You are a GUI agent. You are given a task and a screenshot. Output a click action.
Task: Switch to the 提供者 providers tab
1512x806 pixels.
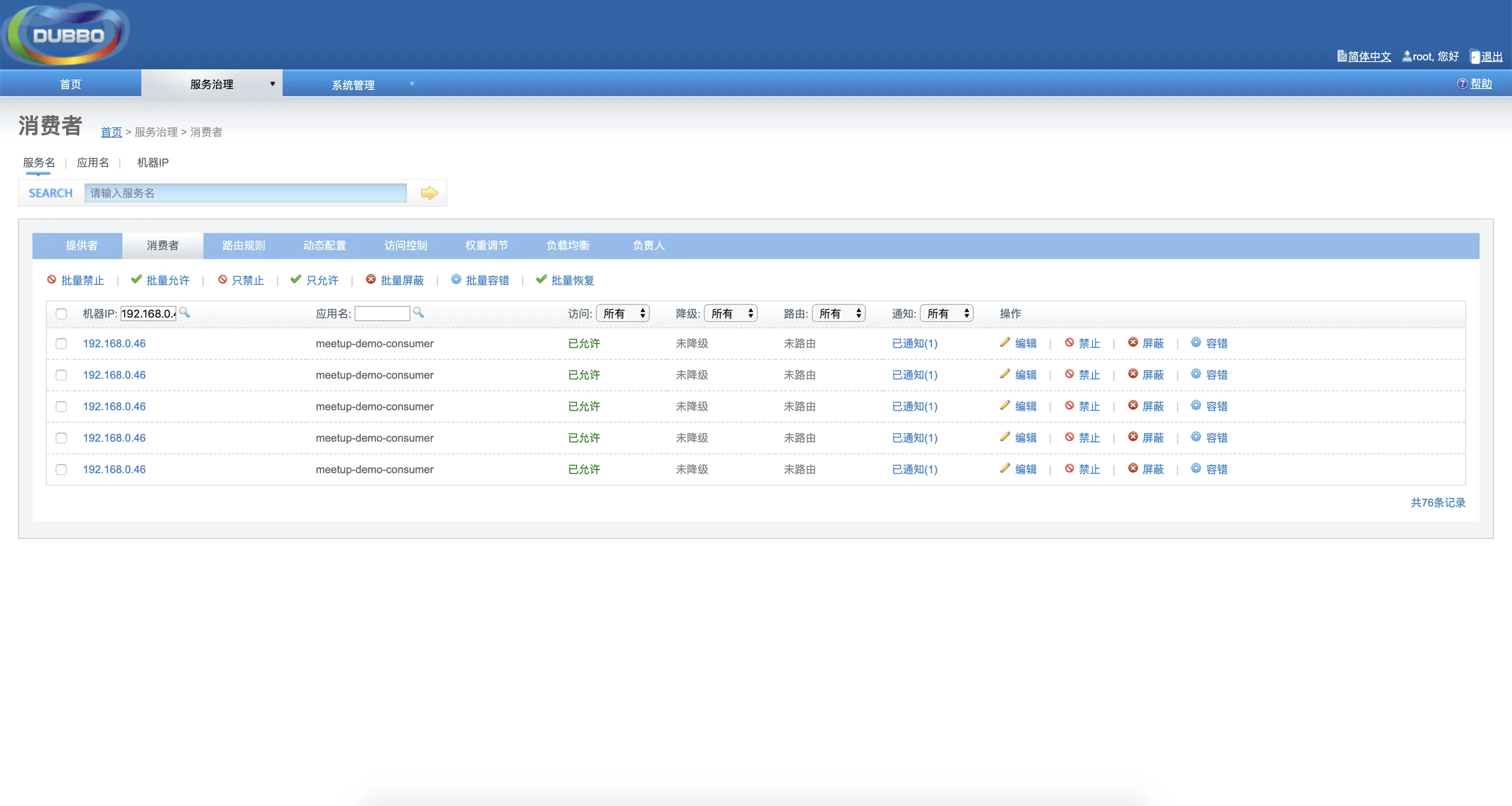81,246
